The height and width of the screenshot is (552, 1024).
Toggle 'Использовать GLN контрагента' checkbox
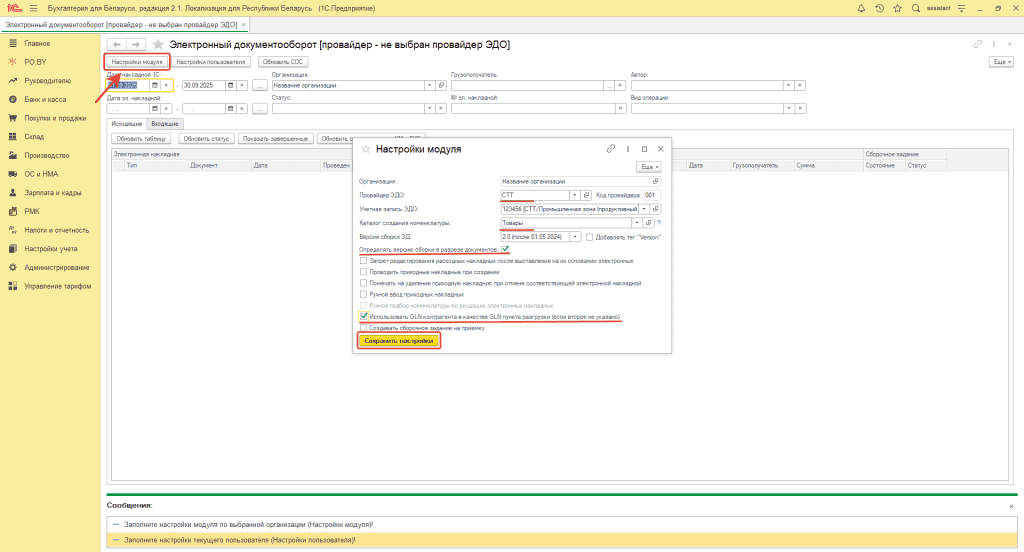point(363,316)
